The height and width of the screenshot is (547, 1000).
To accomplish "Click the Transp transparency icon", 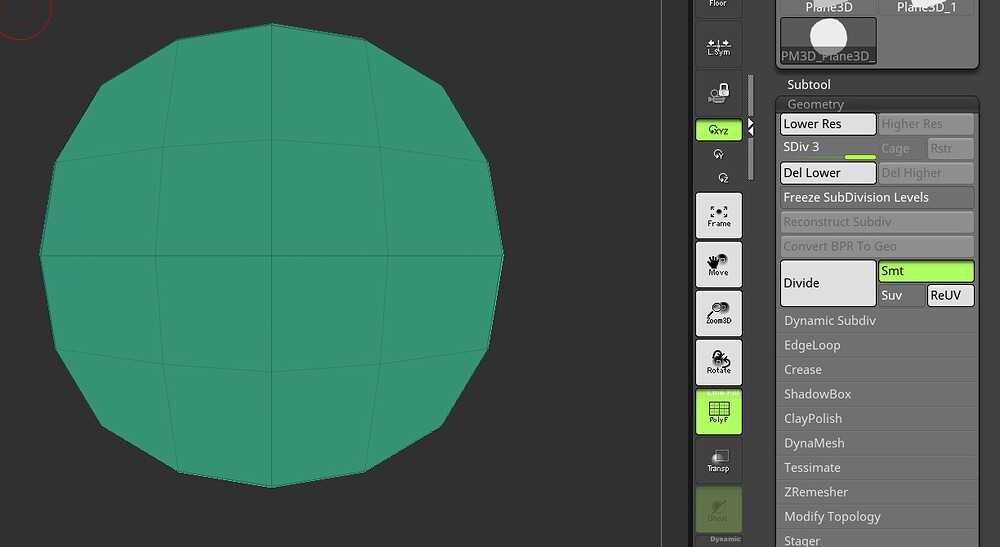I will point(719,460).
